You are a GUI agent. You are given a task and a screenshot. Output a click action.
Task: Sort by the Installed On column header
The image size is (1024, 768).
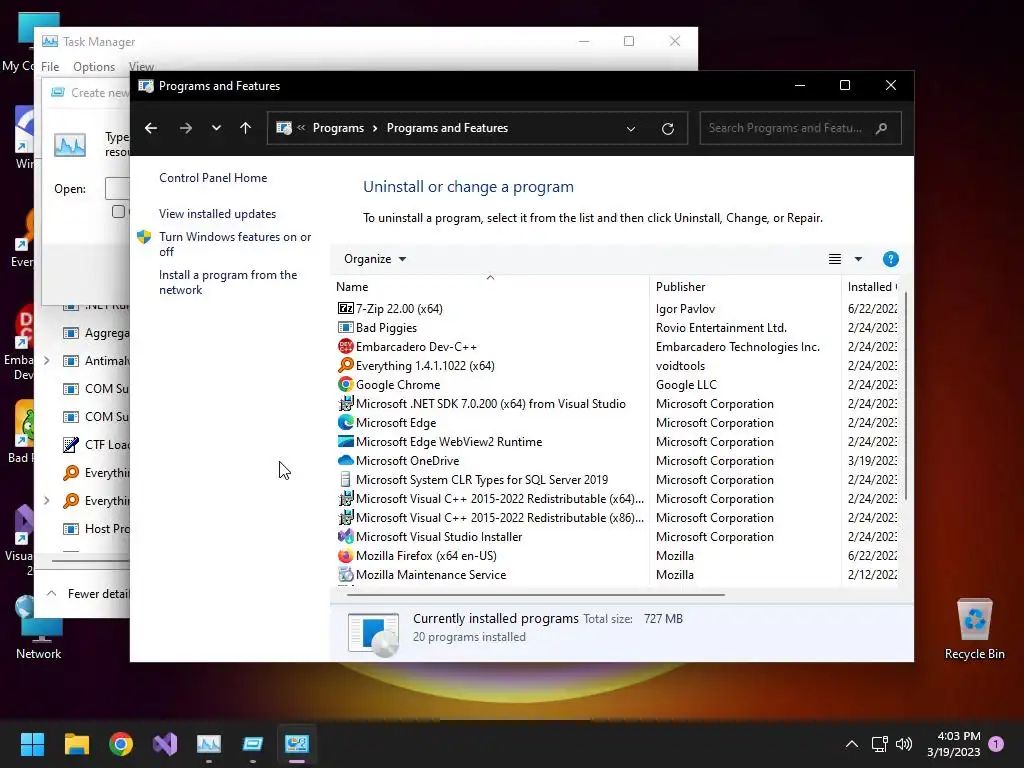(871, 287)
